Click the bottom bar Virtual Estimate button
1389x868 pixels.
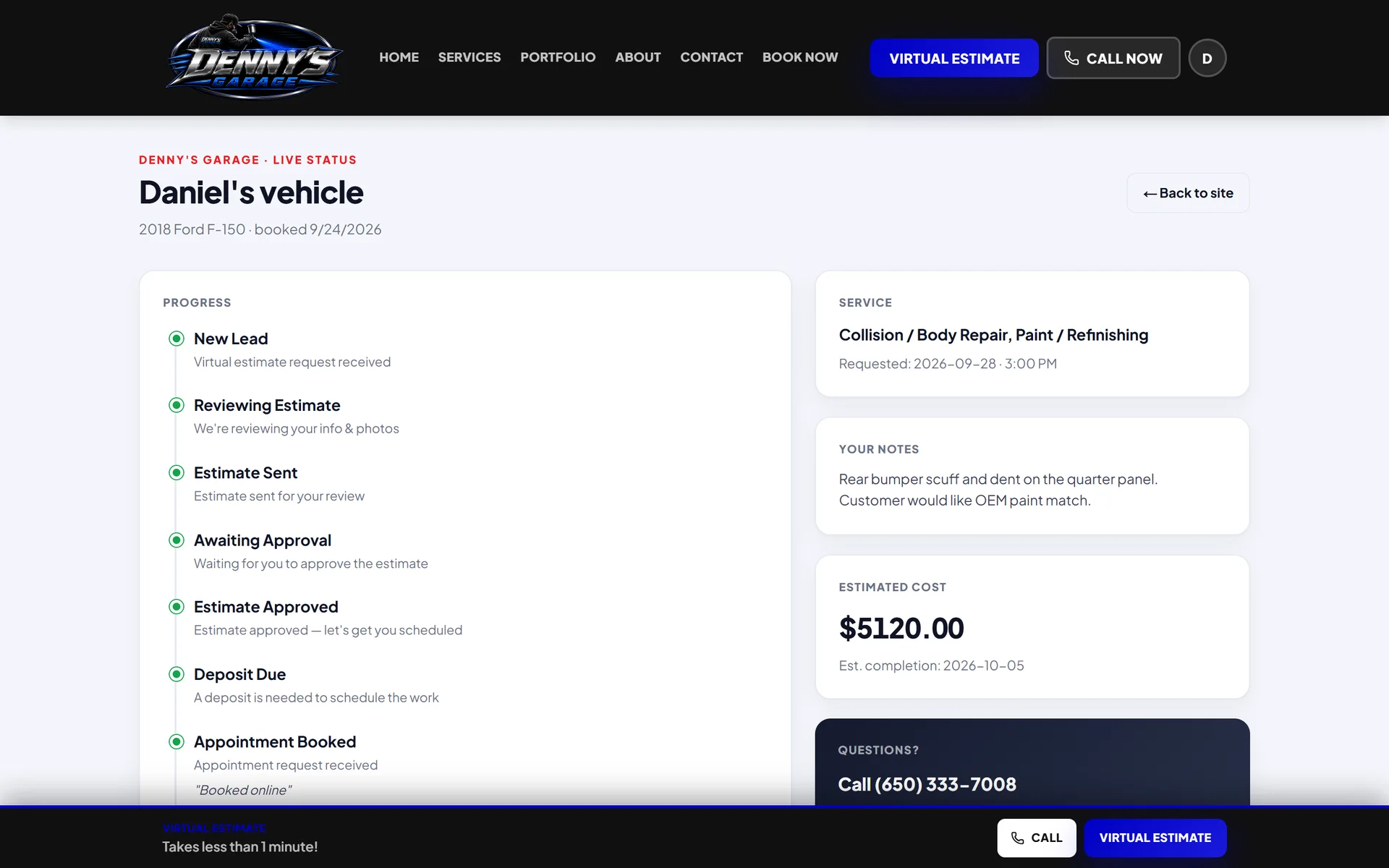click(x=1155, y=838)
